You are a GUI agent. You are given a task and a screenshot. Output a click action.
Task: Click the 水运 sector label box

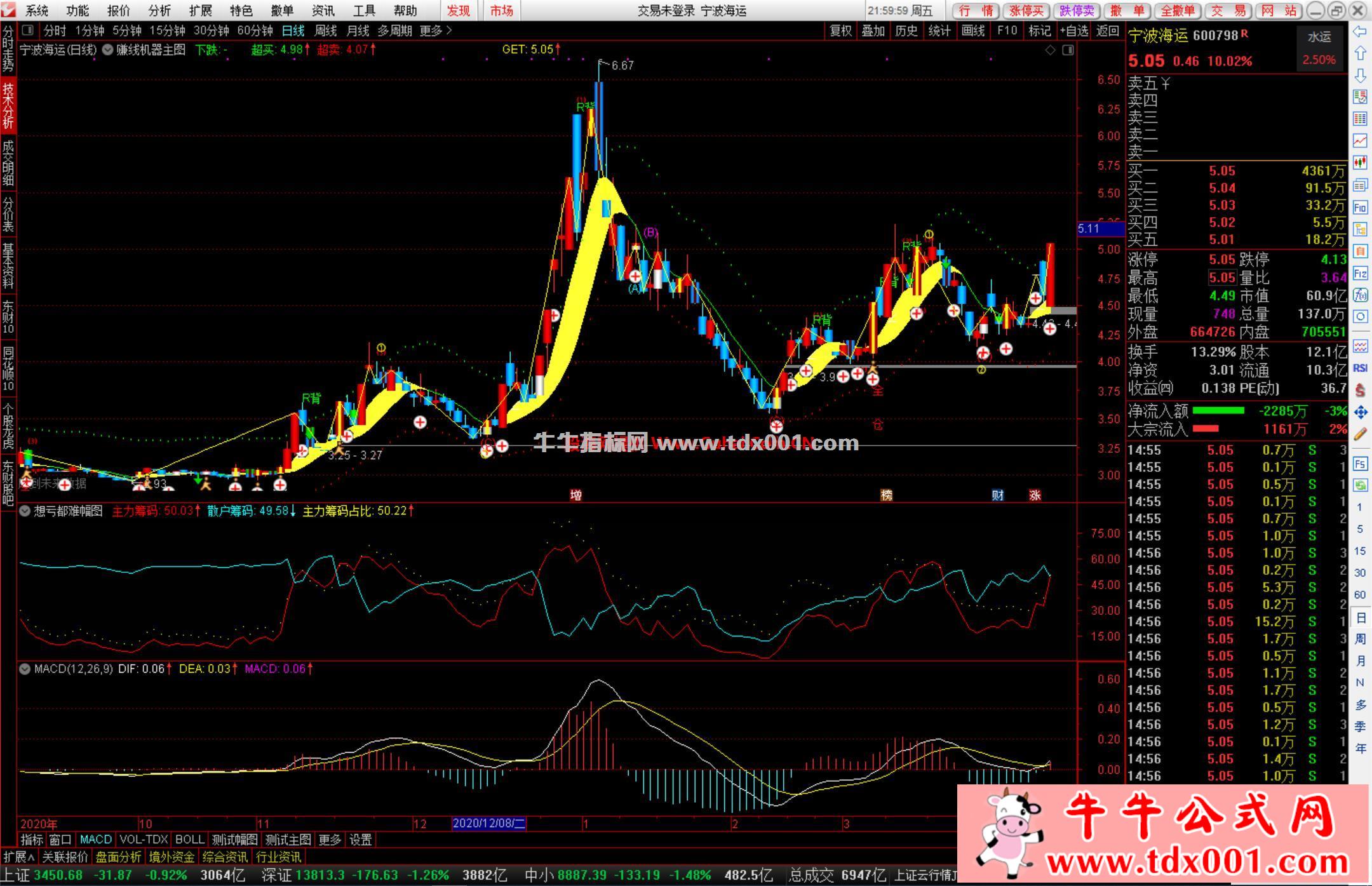(1319, 37)
